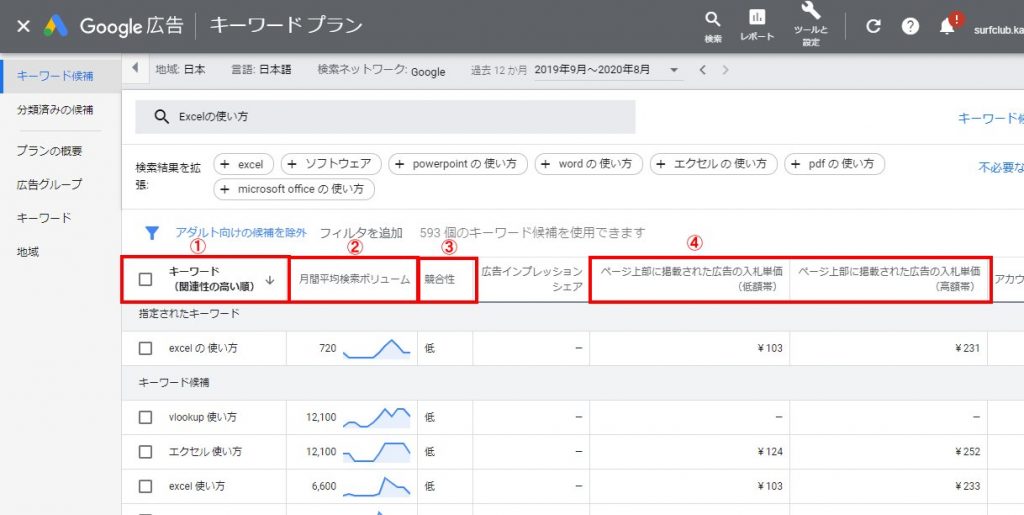Click the 2019年9月～2020年8月 date range
The image size is (1024, 515).
pyautogui.click(x=592, y=70)
